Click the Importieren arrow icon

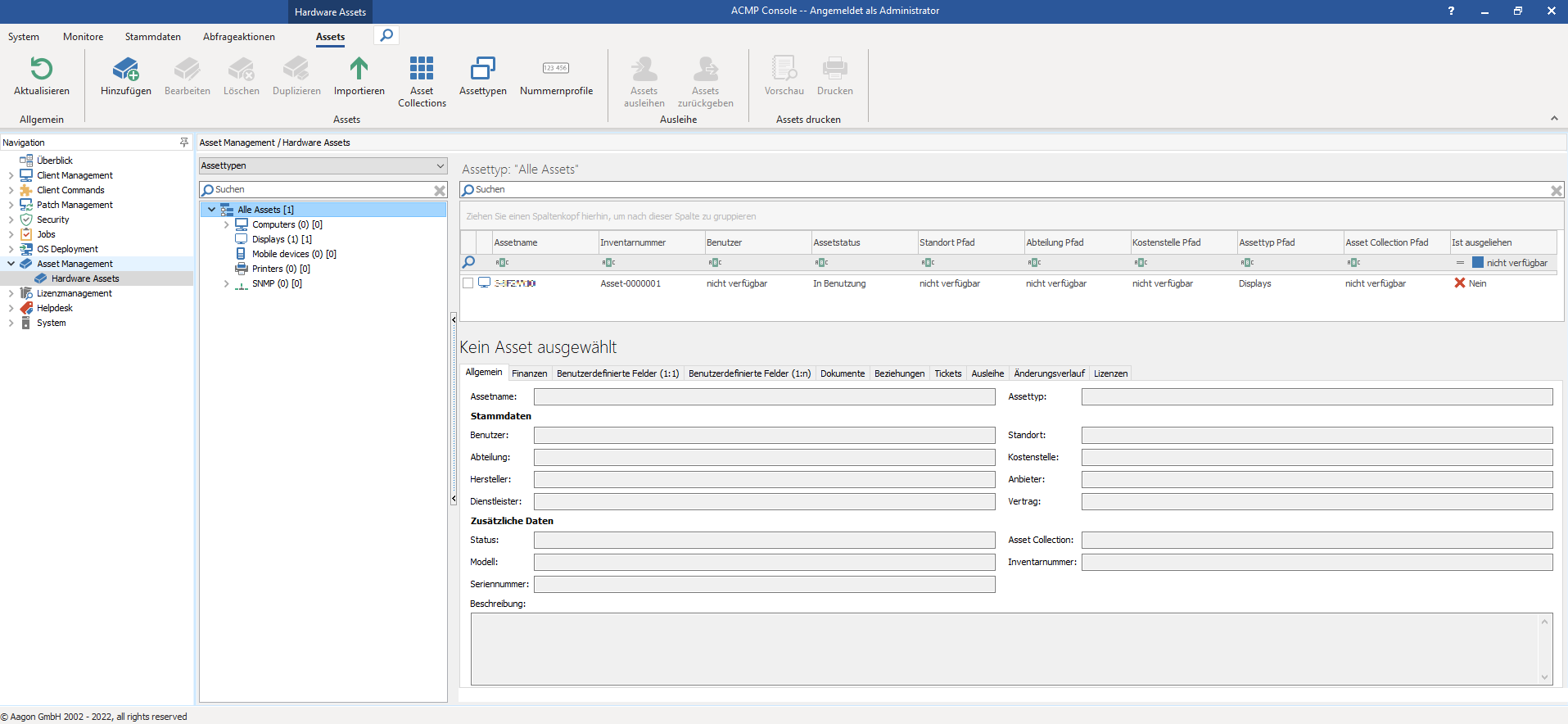point(359,68)
